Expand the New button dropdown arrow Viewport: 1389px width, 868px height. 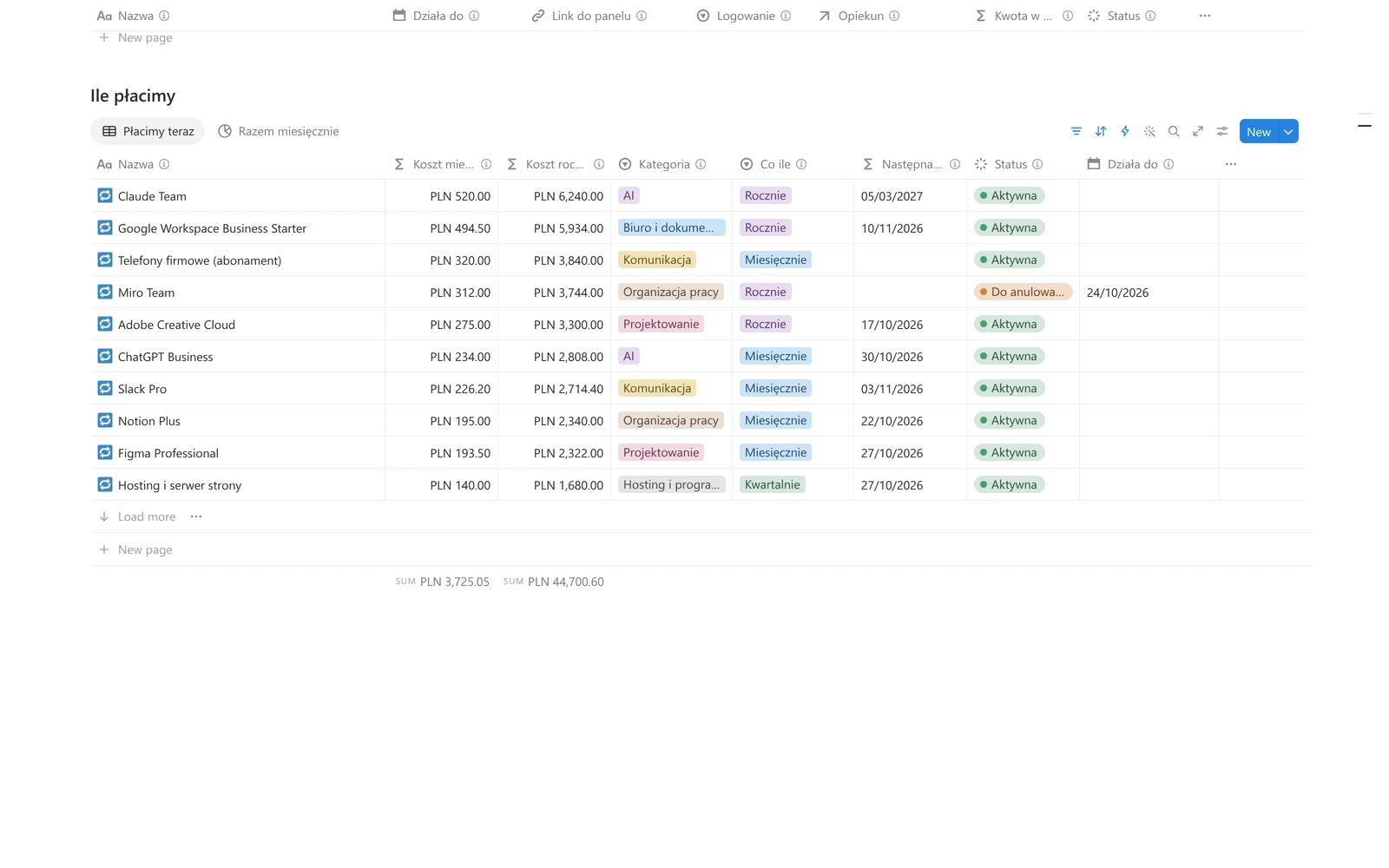pyautogui.click(x=1289, y=131)
